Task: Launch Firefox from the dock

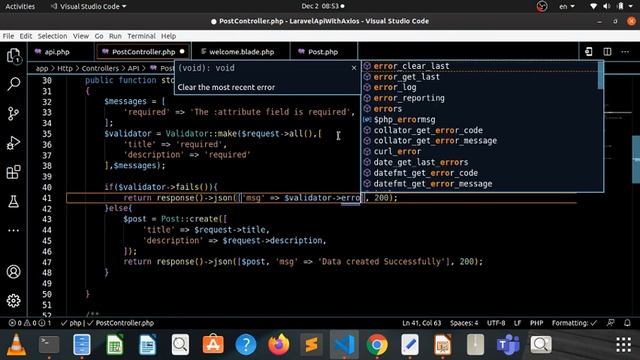Action: tap(279, 345)
